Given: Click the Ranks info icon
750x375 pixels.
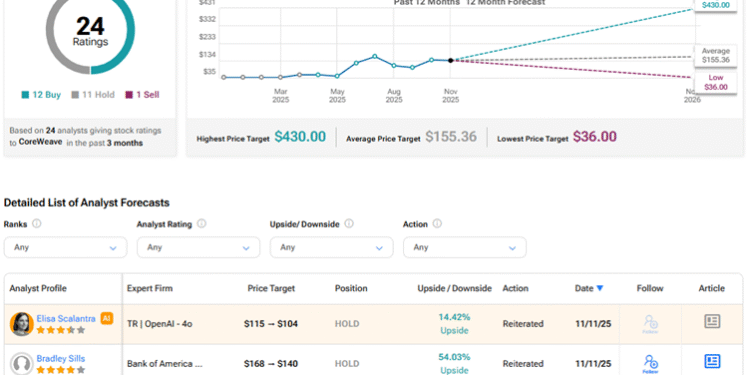Looking at the screenshot, I should tap(36, 224).
